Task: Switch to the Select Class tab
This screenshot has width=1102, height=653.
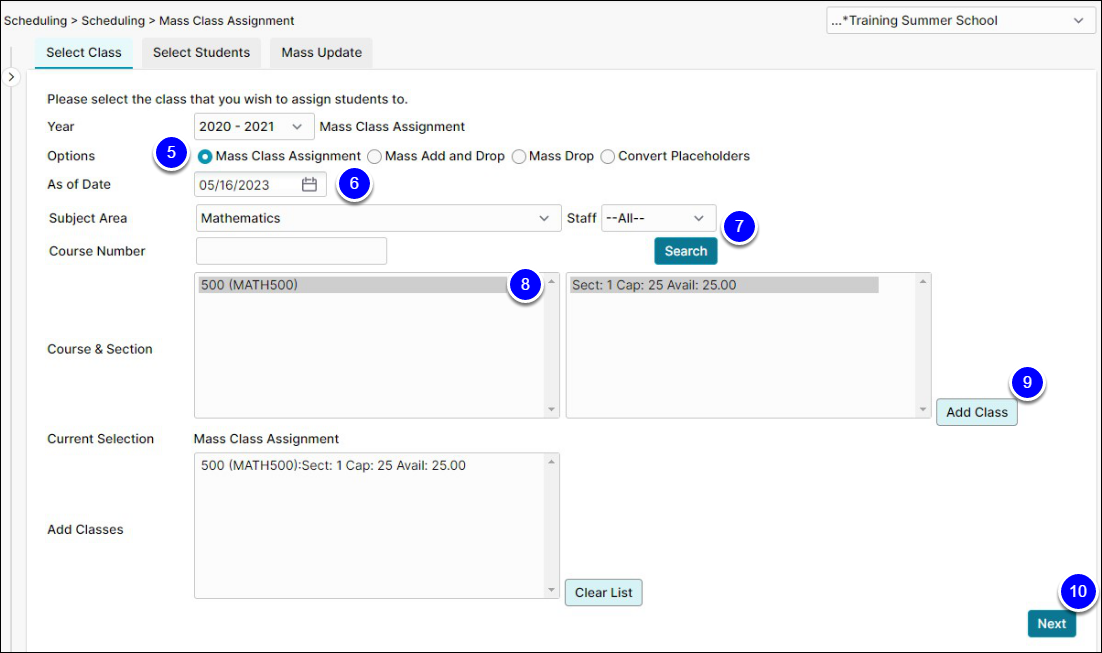Action: (84, 53)
